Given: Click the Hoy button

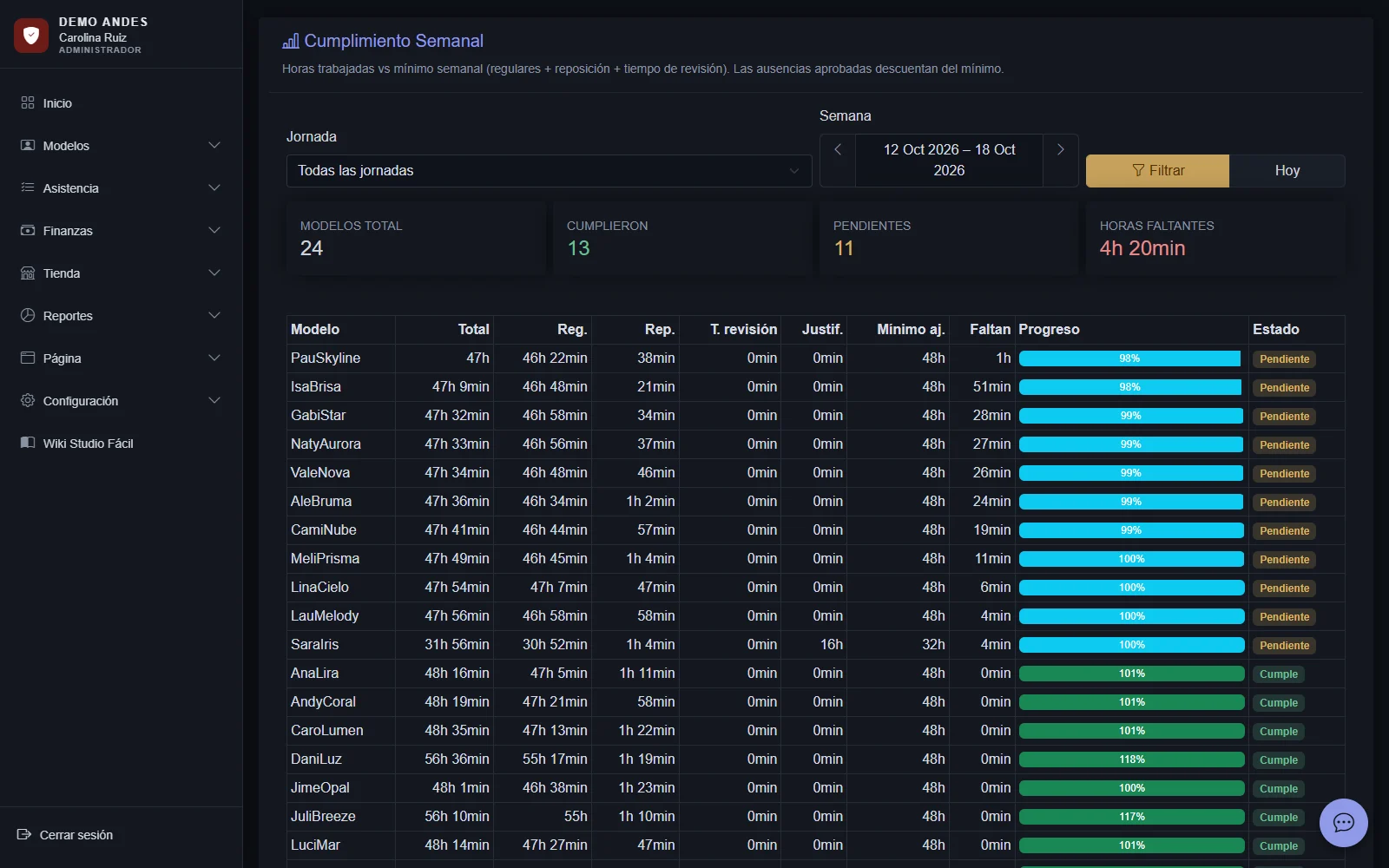Looking at the screenshot, I should tap(1287, 171).
